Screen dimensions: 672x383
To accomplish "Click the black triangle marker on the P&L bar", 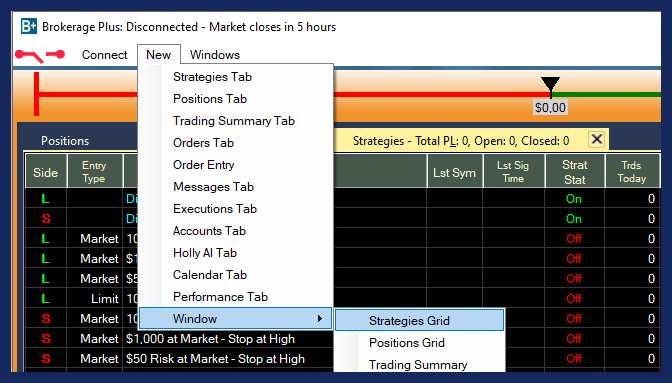I will coord(550,84).
